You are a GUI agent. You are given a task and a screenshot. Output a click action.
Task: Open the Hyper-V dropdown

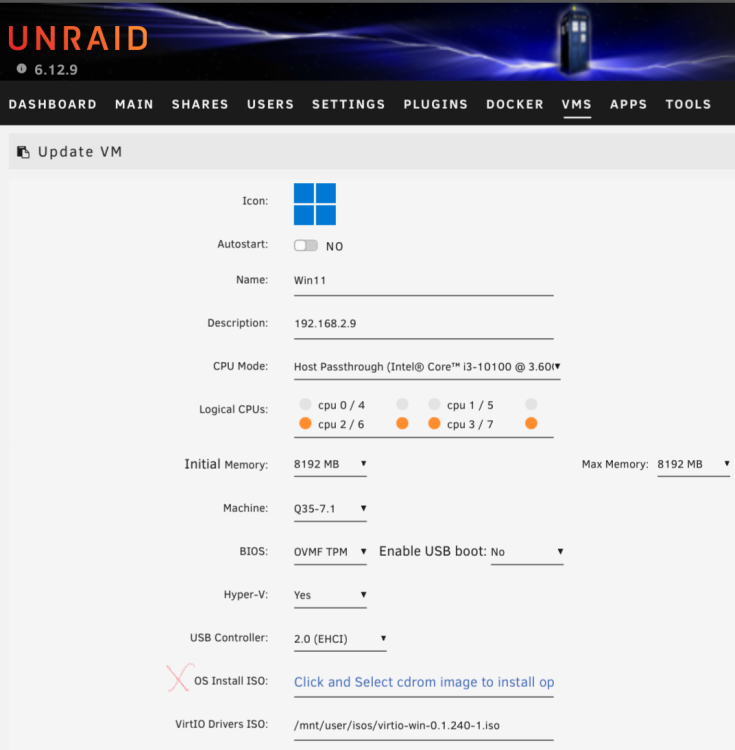[330, 595]
